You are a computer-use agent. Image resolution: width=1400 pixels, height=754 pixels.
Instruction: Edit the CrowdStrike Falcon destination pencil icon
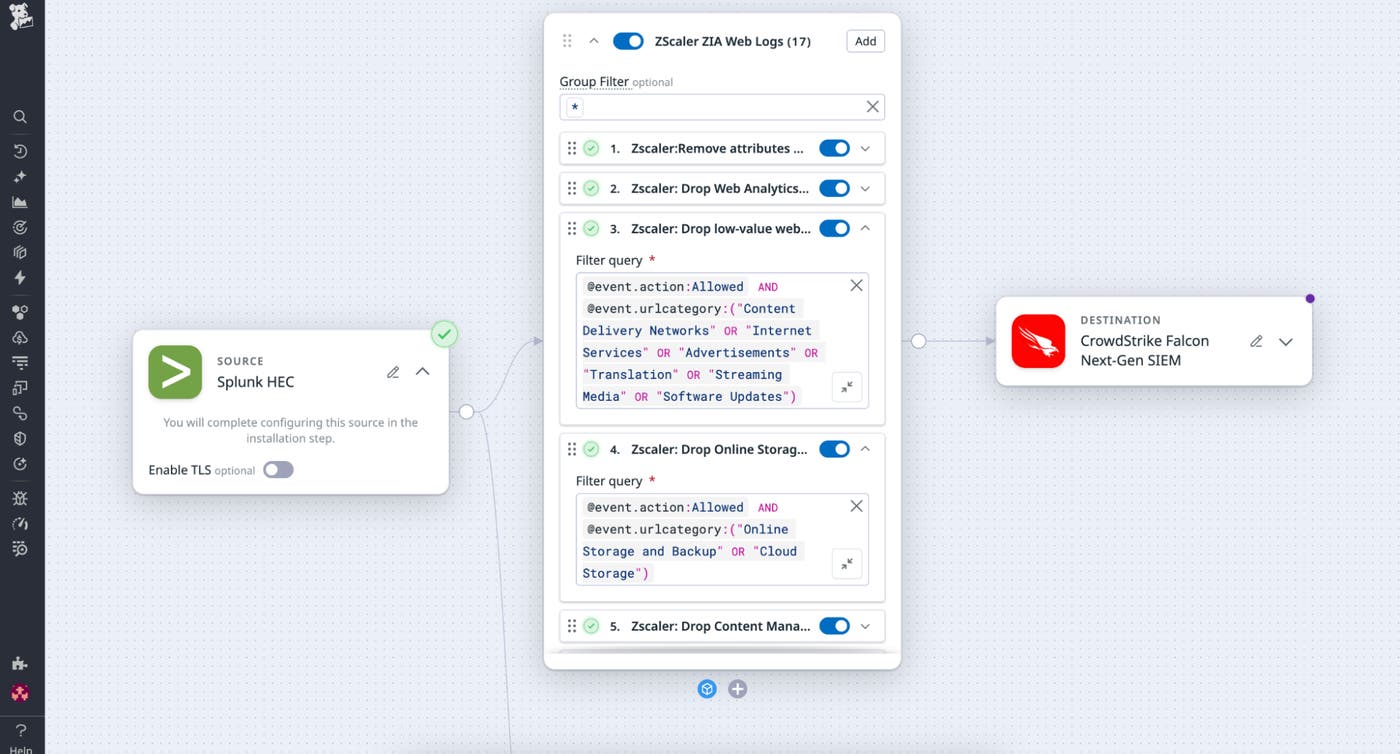pos(1256,341)
